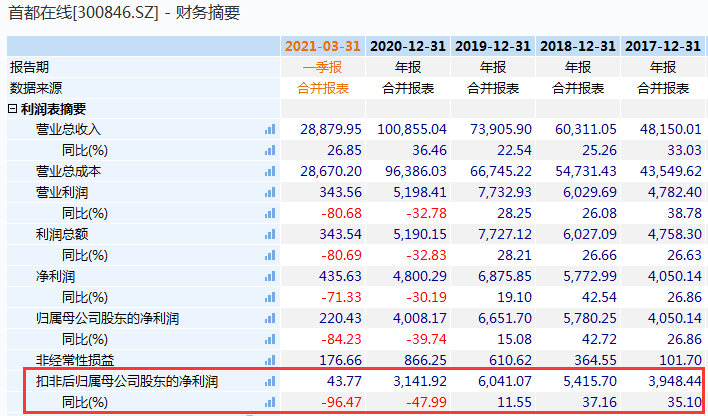Select the 2020-12-31 column header

pos(408,46)
